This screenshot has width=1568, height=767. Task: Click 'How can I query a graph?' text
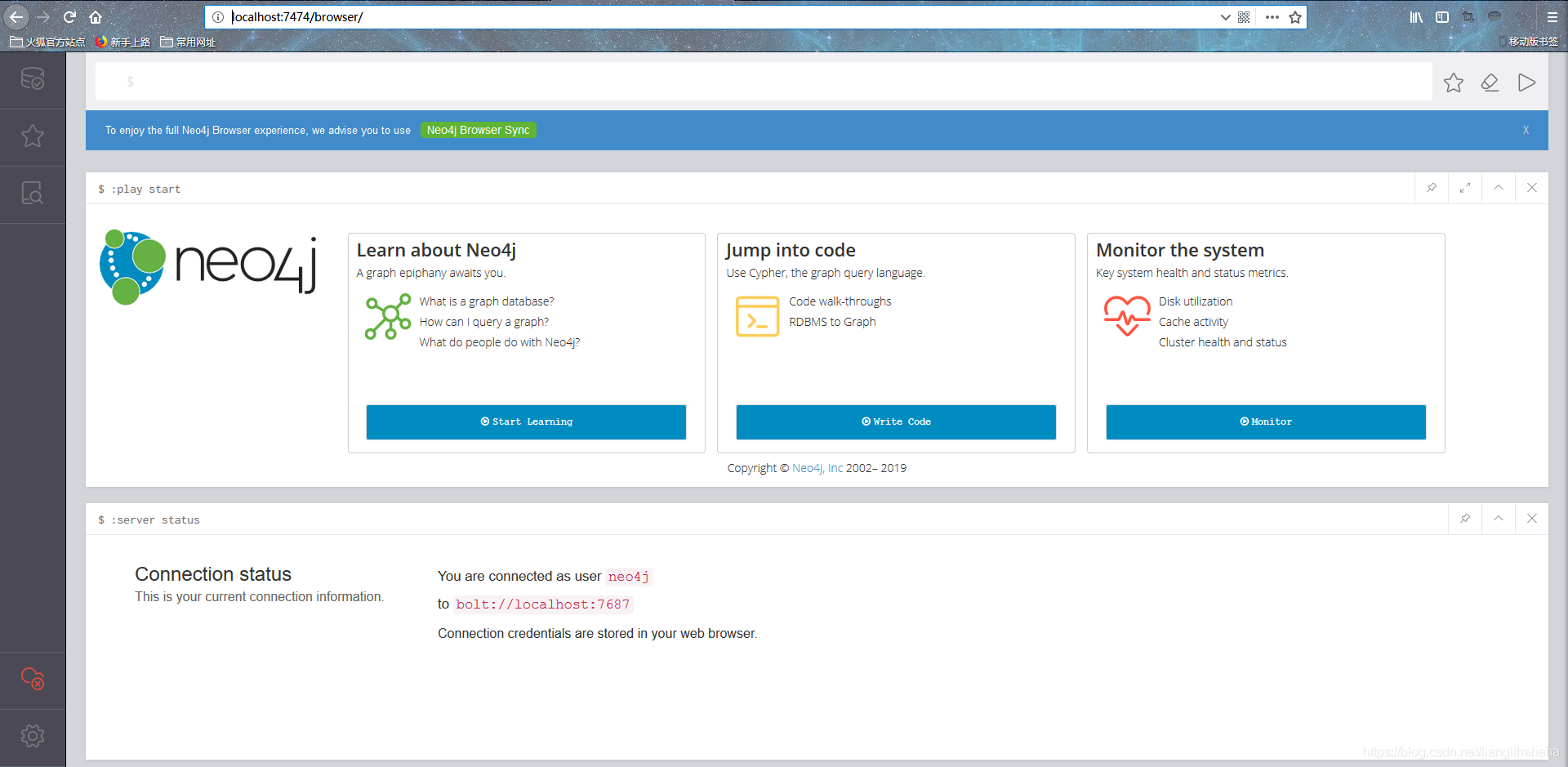pos(484,322)
